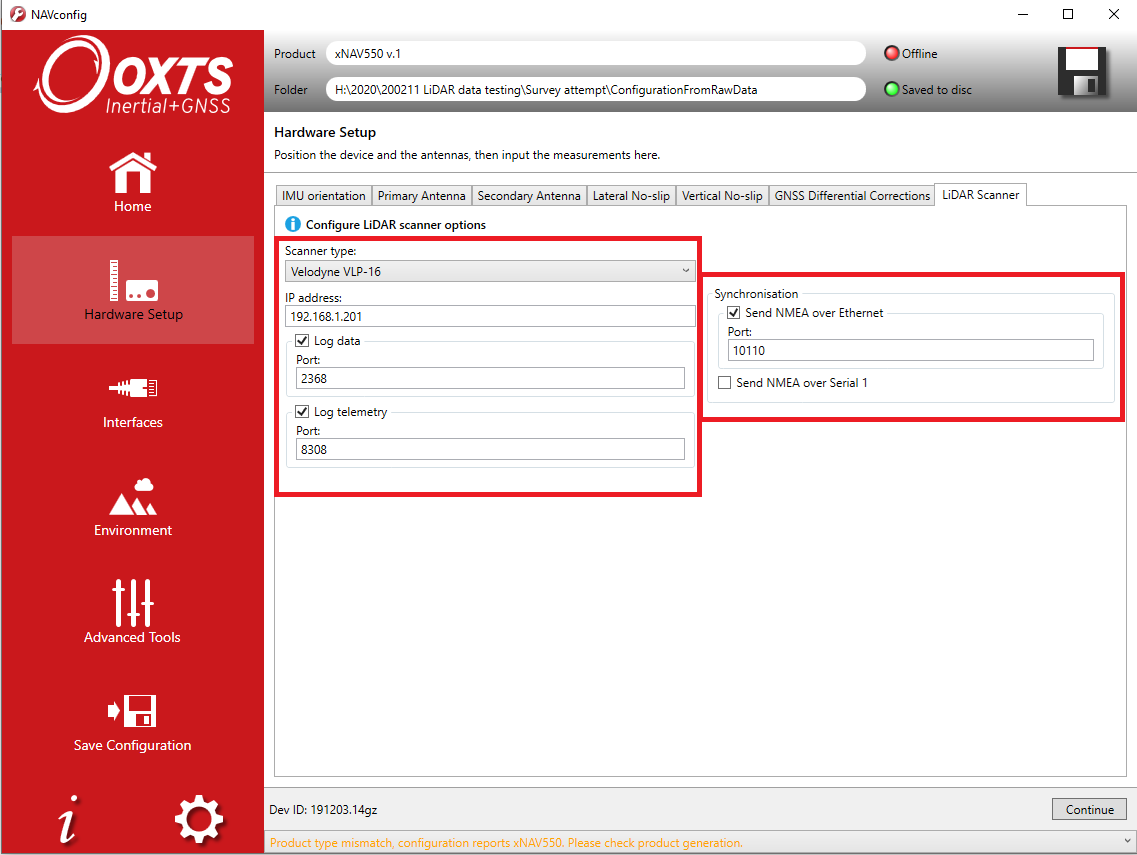The height and width of the screenshot is (855, 1137).
Task: Expand the status message bar arrow
Action: point(1126,842)
